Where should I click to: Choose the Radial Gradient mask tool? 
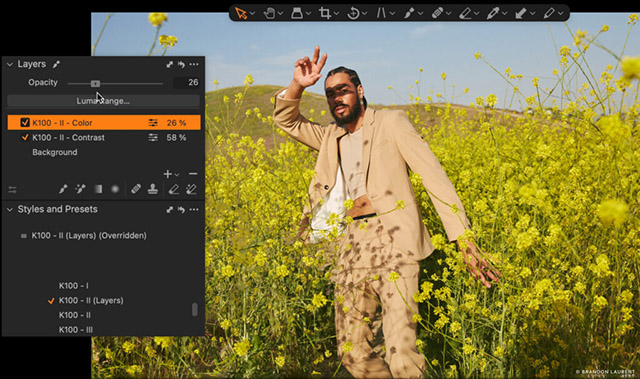(115, 189)
